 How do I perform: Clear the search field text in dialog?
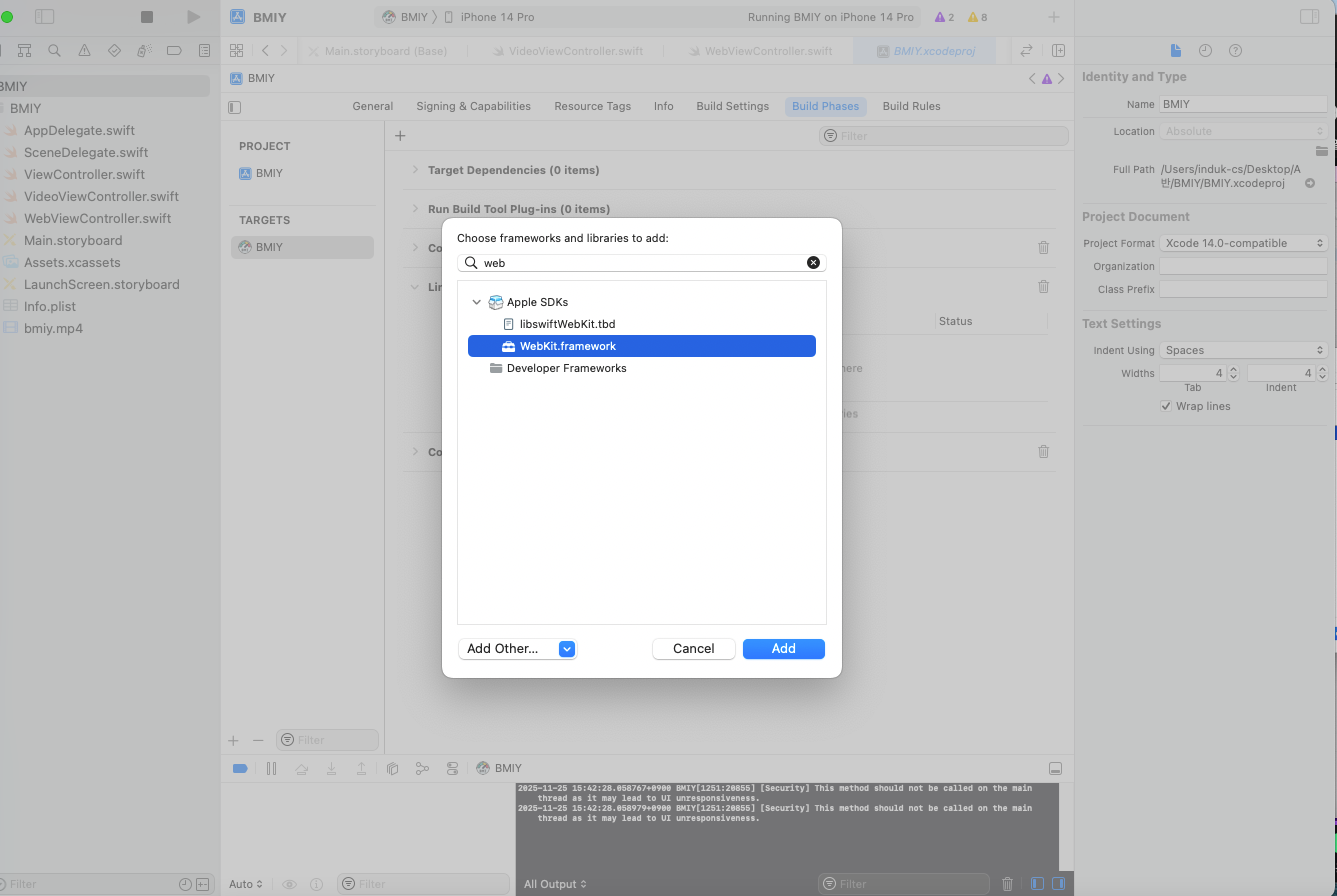tap(813, 262)
